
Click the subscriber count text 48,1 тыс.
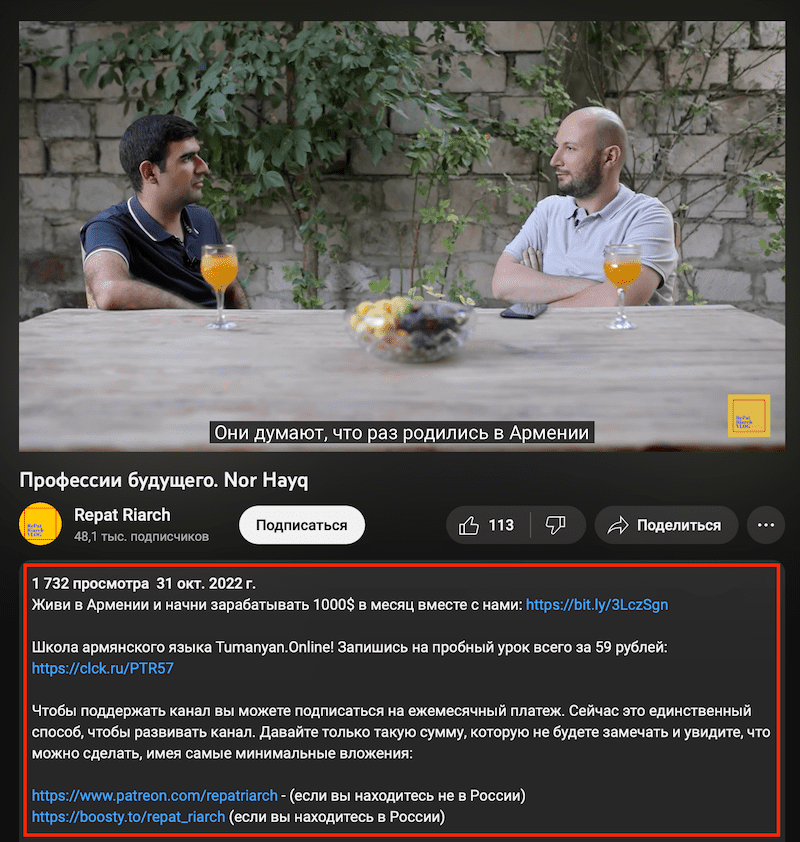[x=141, y=536]
